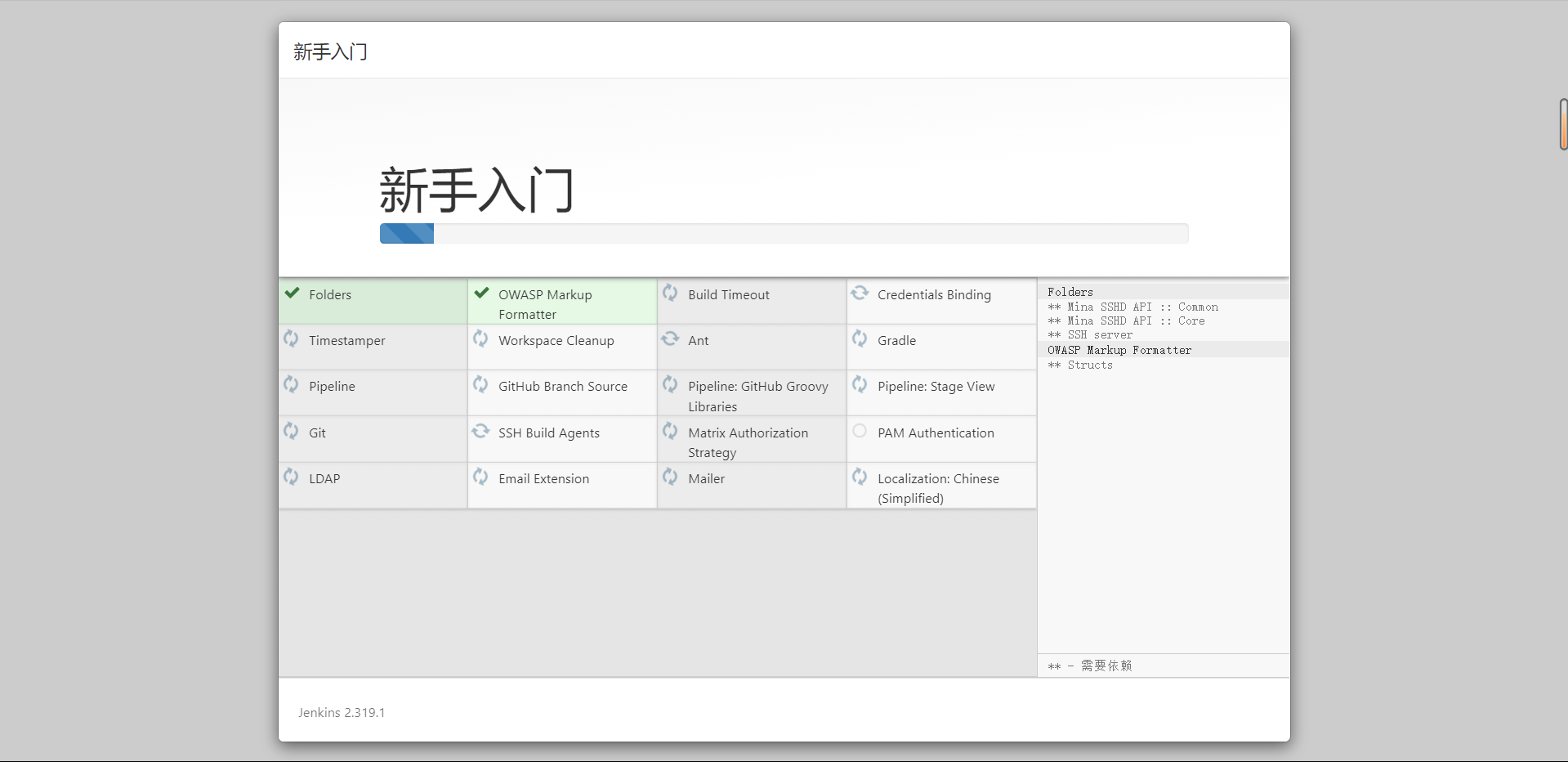Screen dimensions: 1568x762
Task: Click the checkmark next to OWASP Markup Formatter
Action: click(481, 293)
